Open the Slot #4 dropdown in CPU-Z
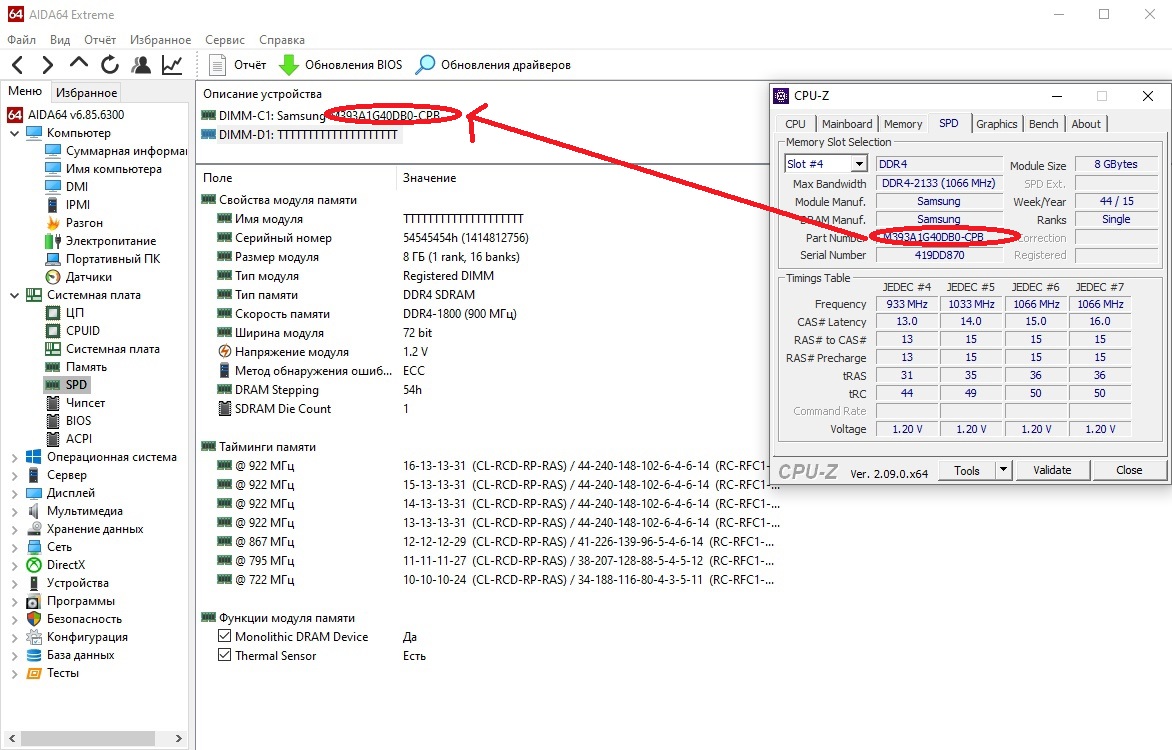1172x750 pixels. pyautogui.click(x=859, y=164)
